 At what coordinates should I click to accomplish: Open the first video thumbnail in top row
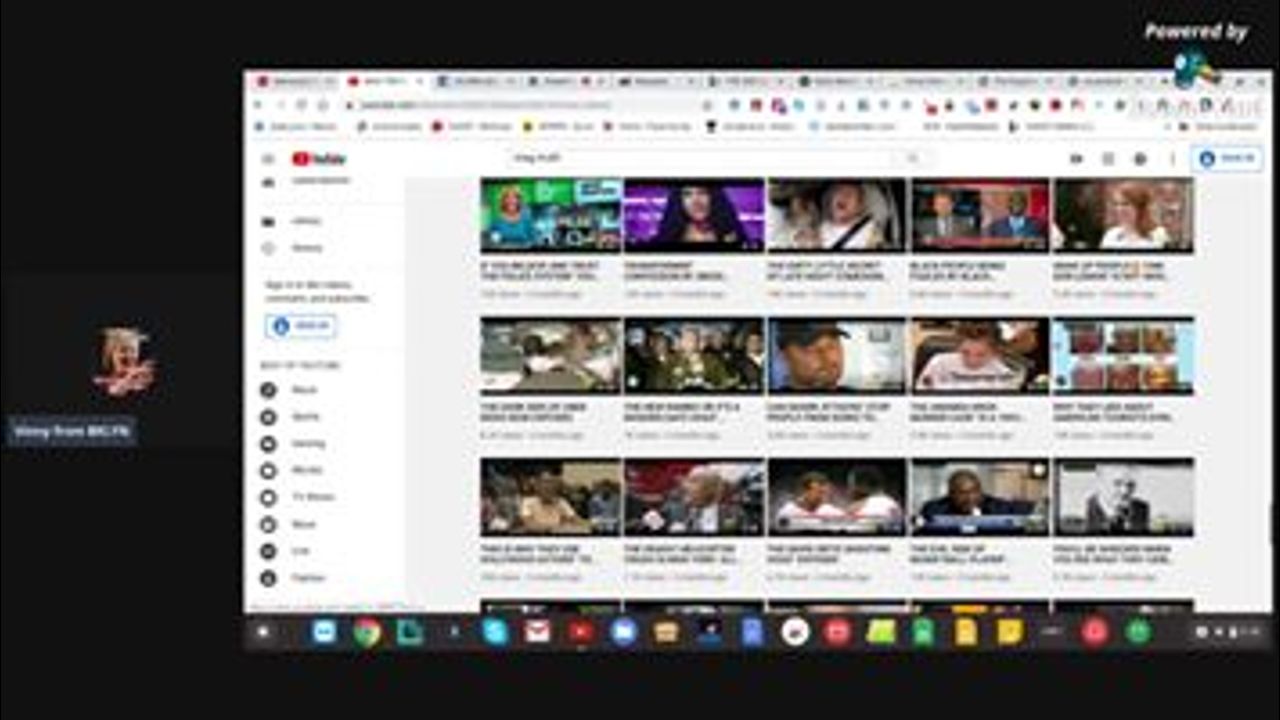click(550, 214)
